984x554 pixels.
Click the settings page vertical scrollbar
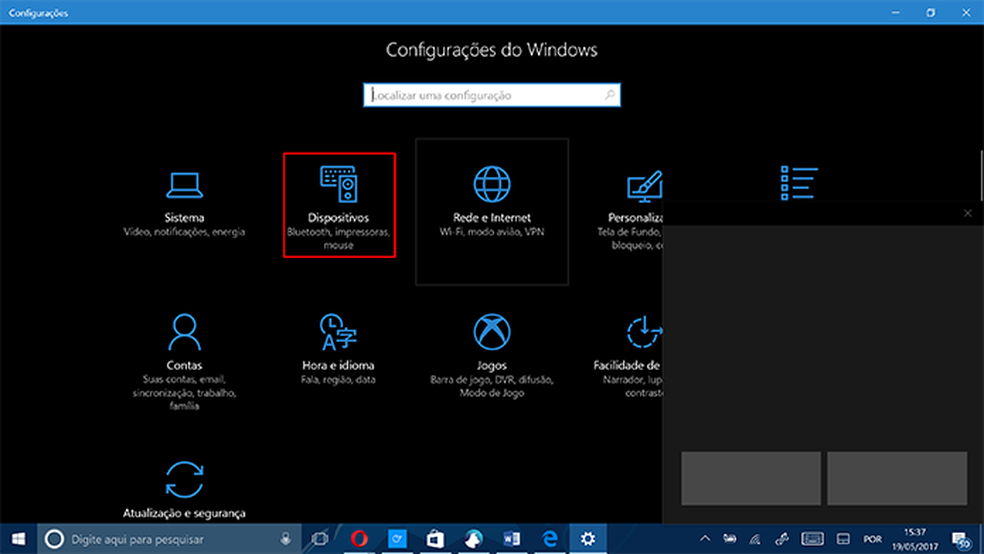click(981, 176)
